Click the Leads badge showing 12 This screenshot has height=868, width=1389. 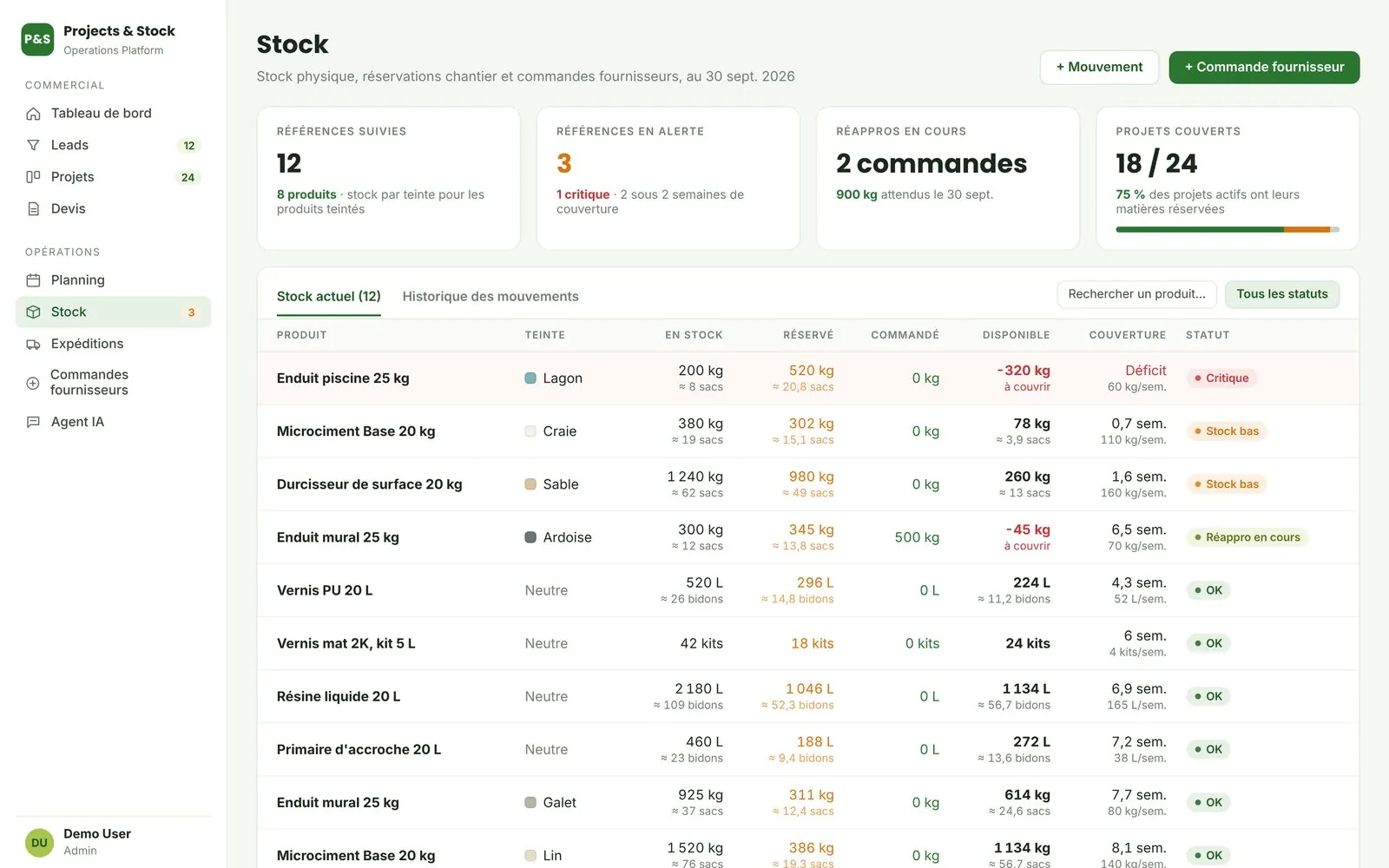click(188, 146)
